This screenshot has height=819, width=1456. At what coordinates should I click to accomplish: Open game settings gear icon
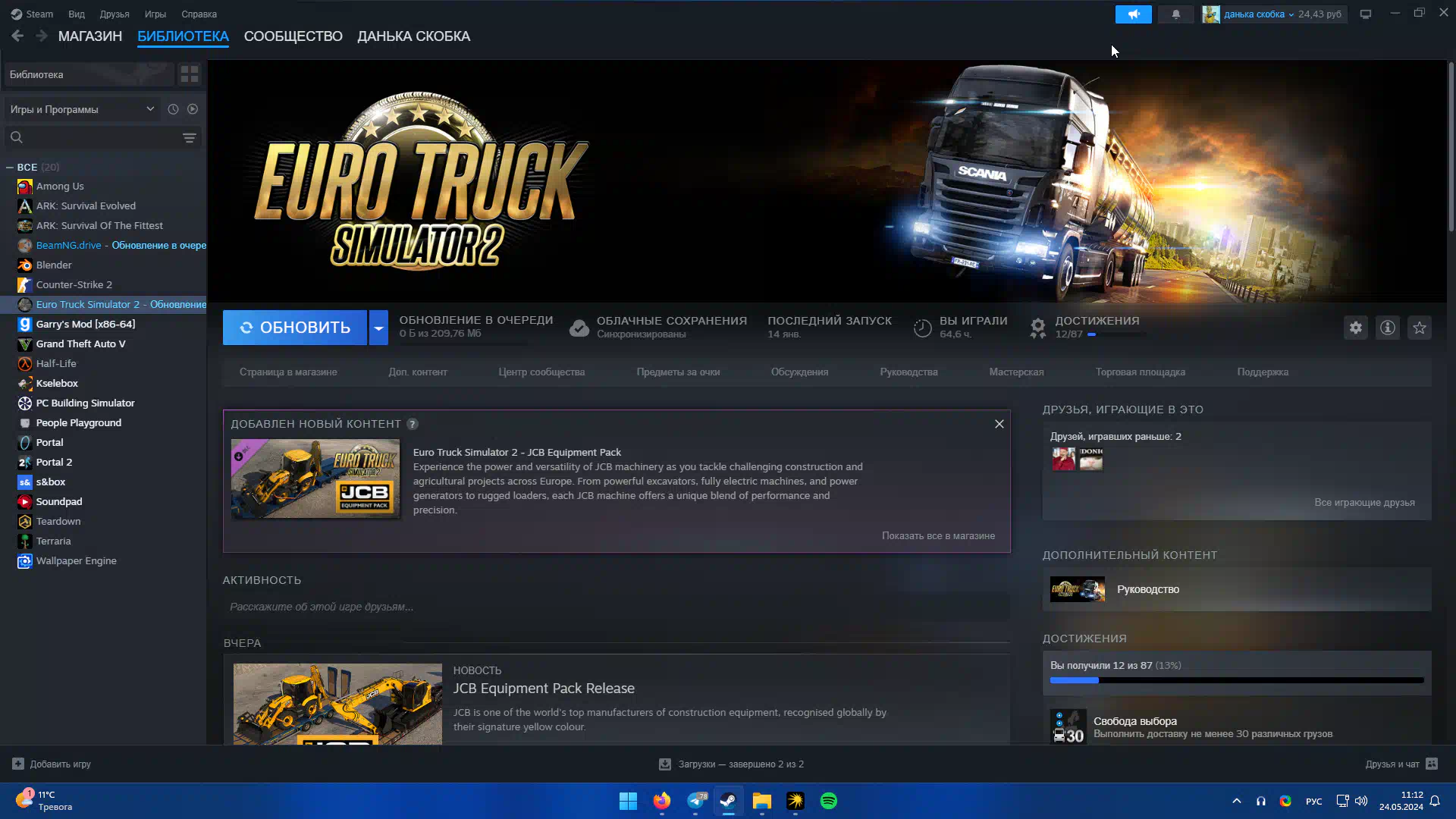(x=1355, y=328)
